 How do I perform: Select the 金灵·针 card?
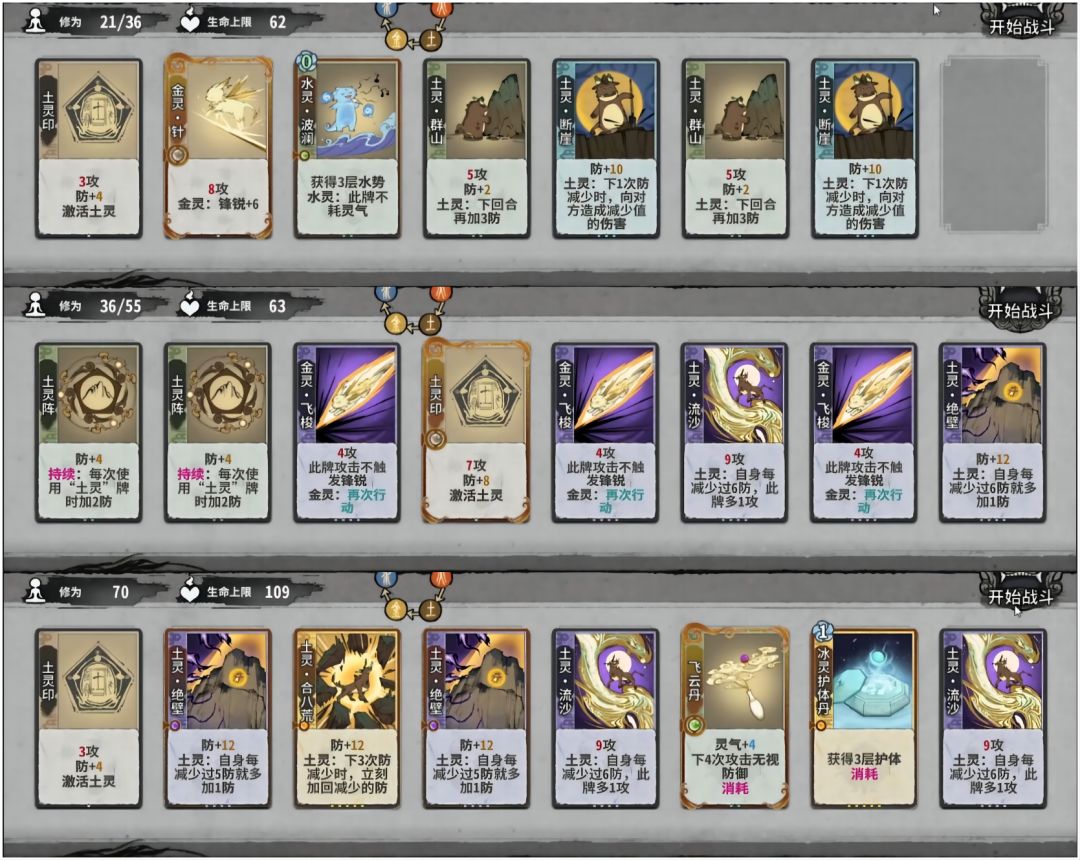[x=218, y=148]
